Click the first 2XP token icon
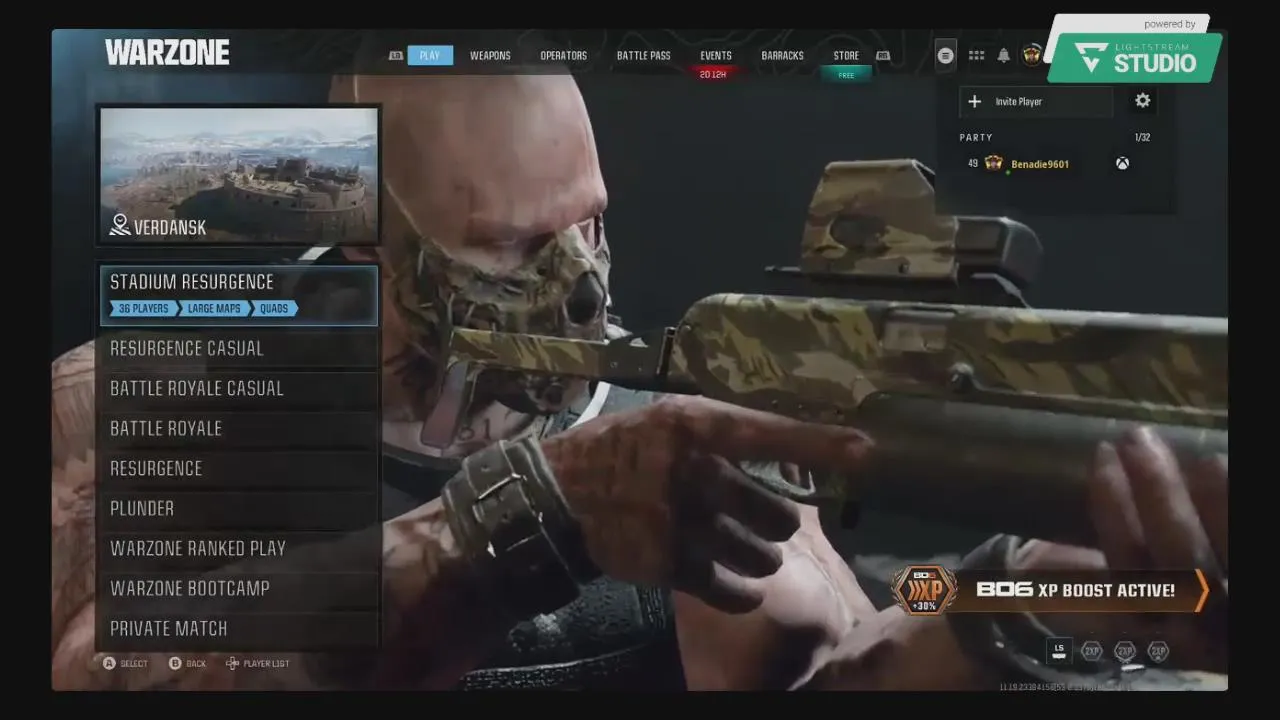Image resolution: width=1280 pixels, height=720 pixels. click(1092, 651)
